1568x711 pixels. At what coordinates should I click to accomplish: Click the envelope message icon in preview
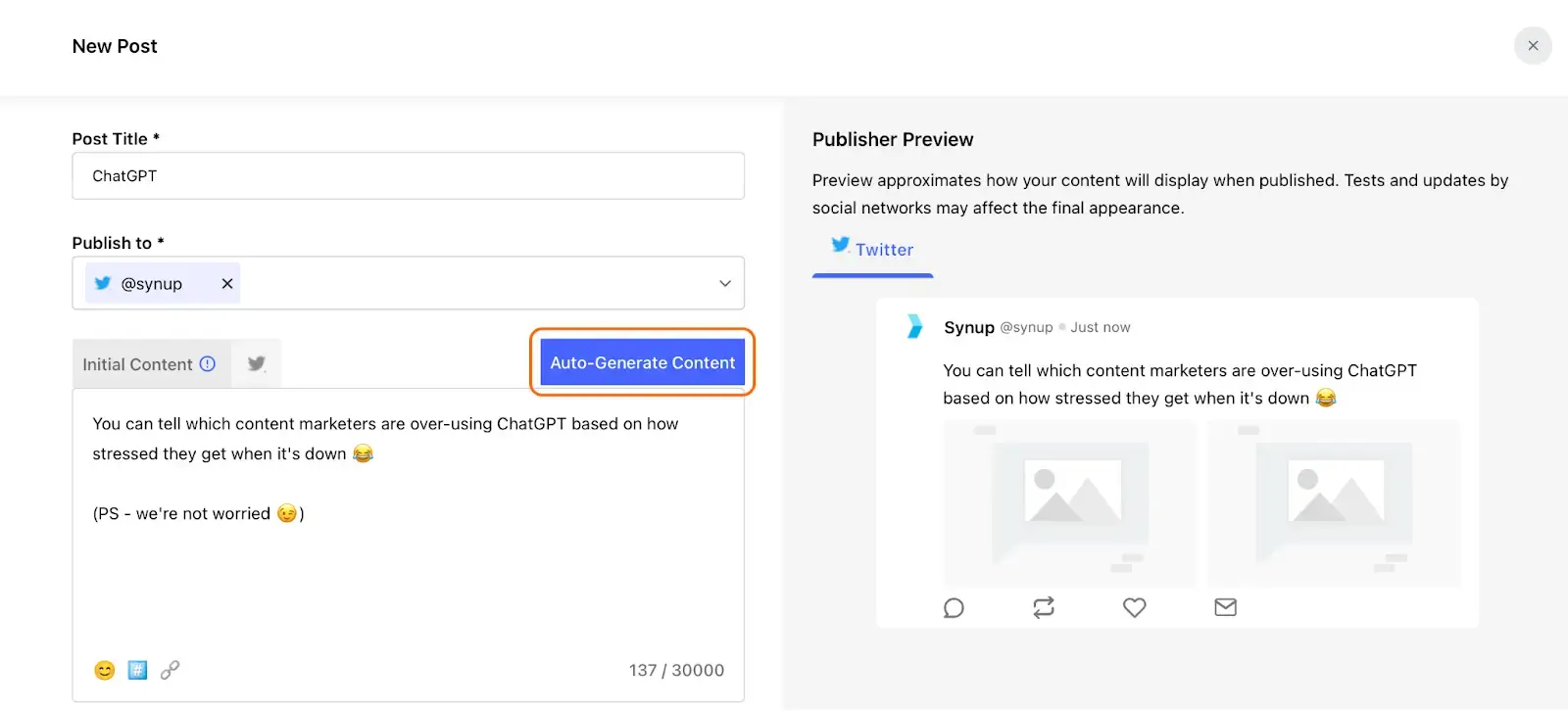pos(1225,607)
